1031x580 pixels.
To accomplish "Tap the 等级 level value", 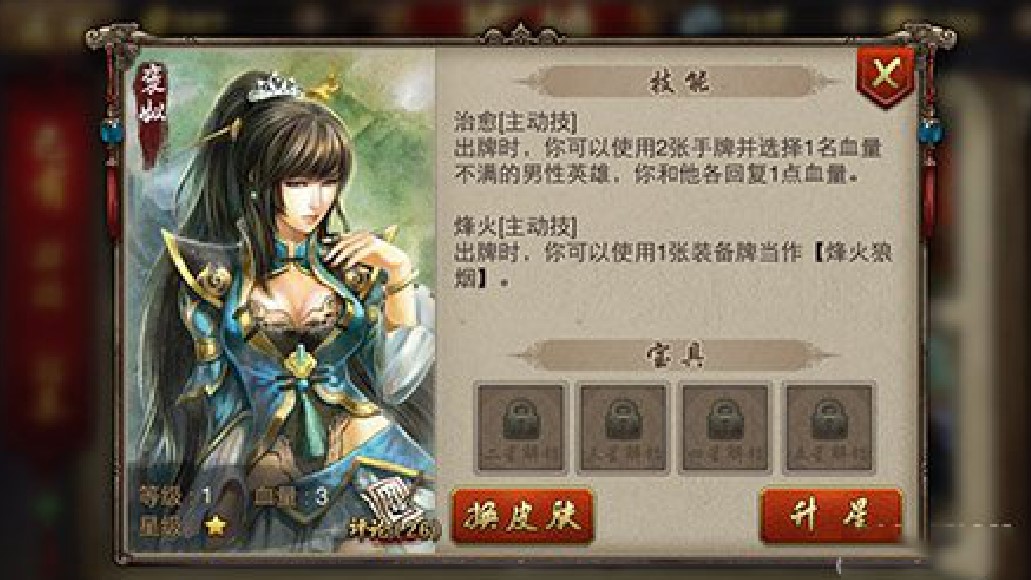I will pyautogui.click(x=206, y=496).
